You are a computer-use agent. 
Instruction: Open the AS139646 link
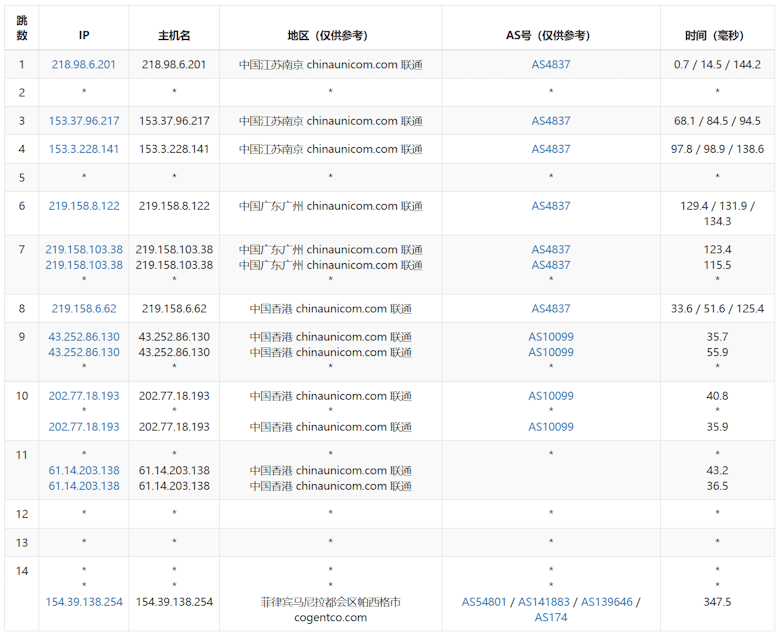click(x=607, y=602)
